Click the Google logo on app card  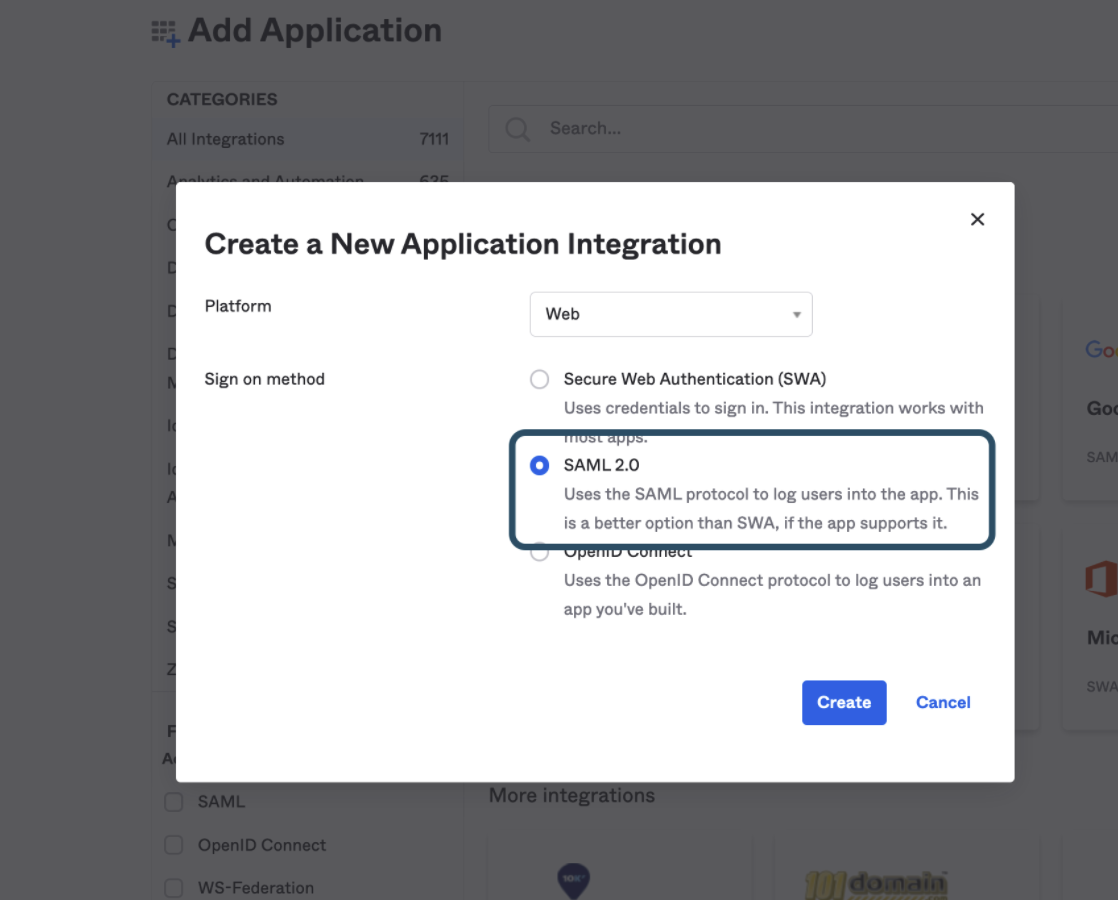[x=1100, y=349]
